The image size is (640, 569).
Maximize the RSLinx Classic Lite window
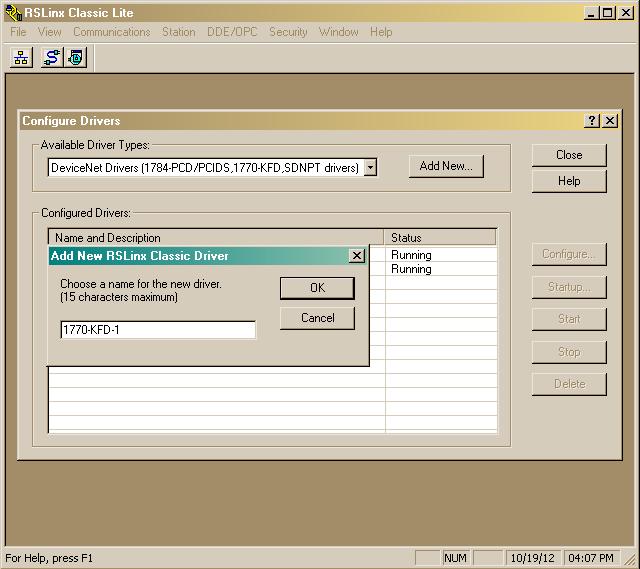click(x=607, y=13)
